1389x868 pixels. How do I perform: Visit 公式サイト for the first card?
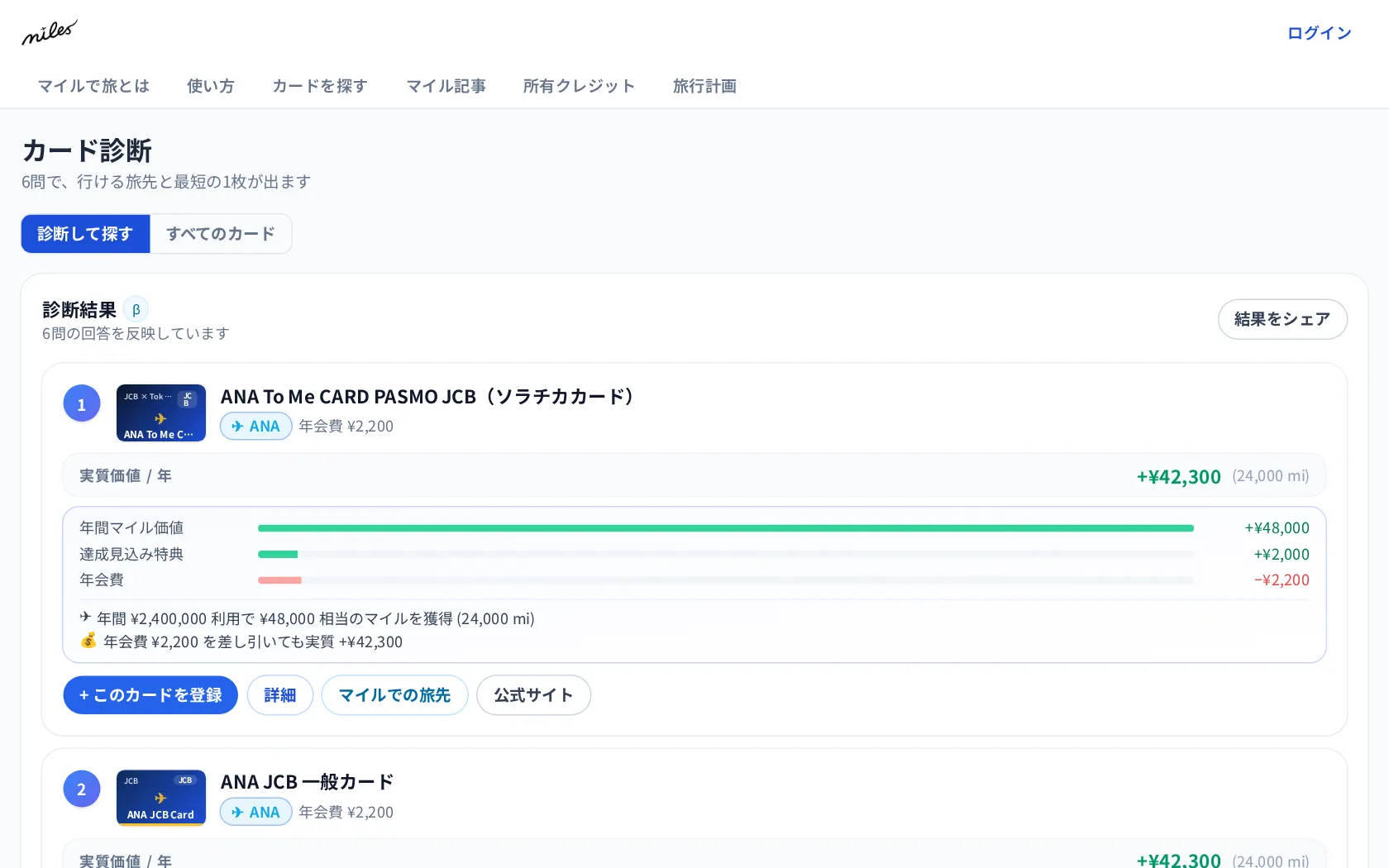coord(533,695)
